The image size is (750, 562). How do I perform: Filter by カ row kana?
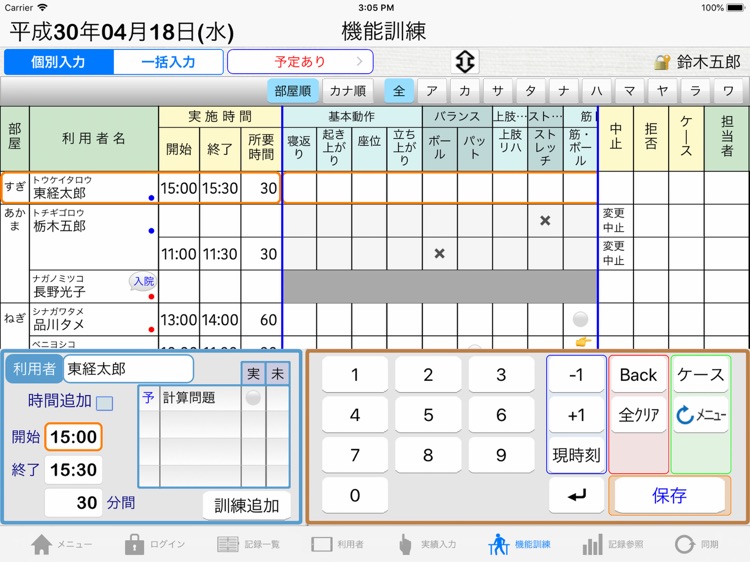(465, 91)
